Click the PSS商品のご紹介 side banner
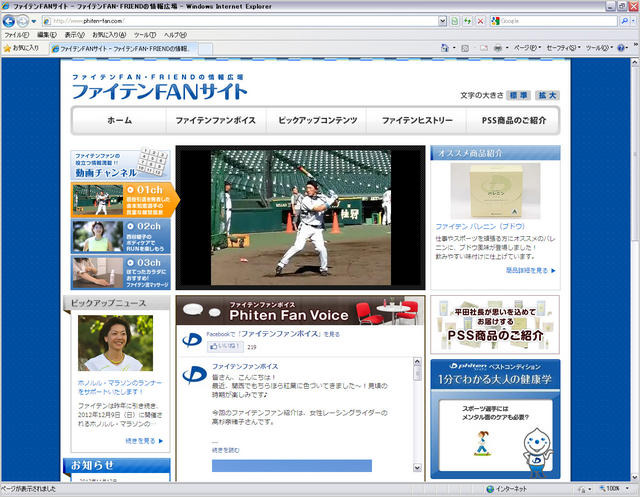This screenshot has height=497, width=640. (495, 325)
